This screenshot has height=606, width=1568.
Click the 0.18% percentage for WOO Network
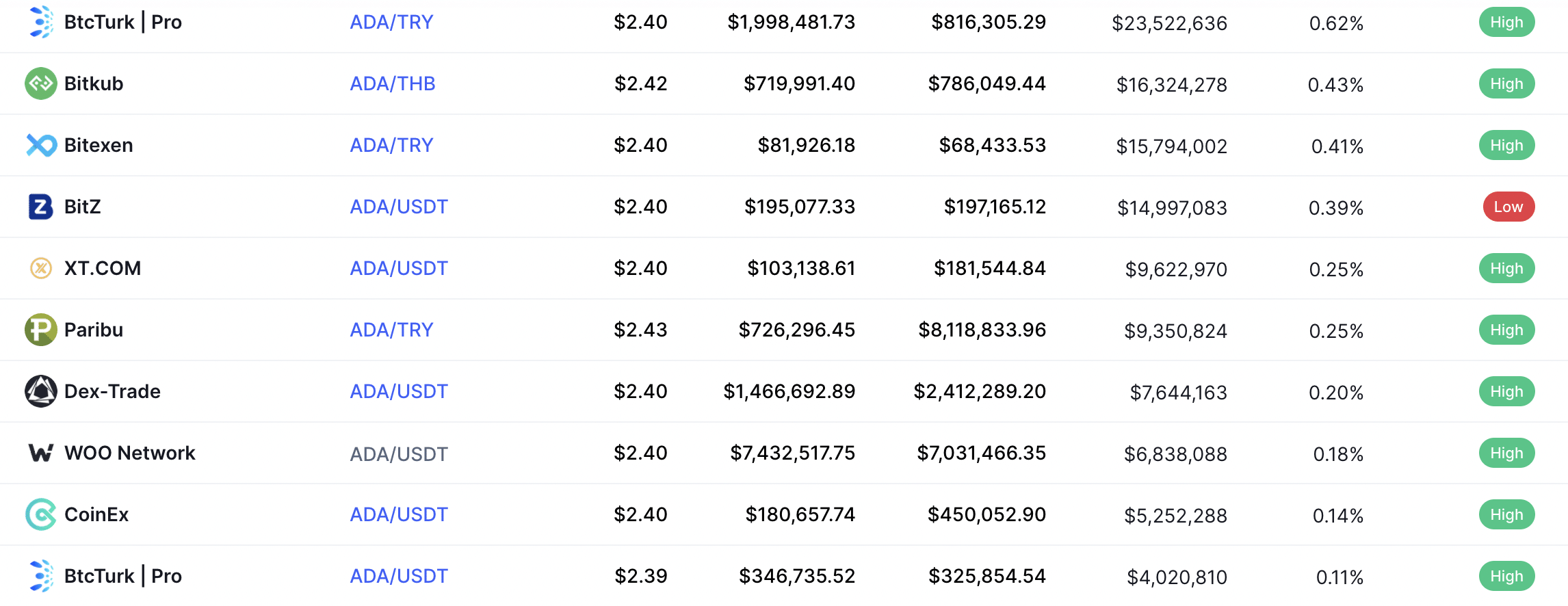pos(1338,454)
